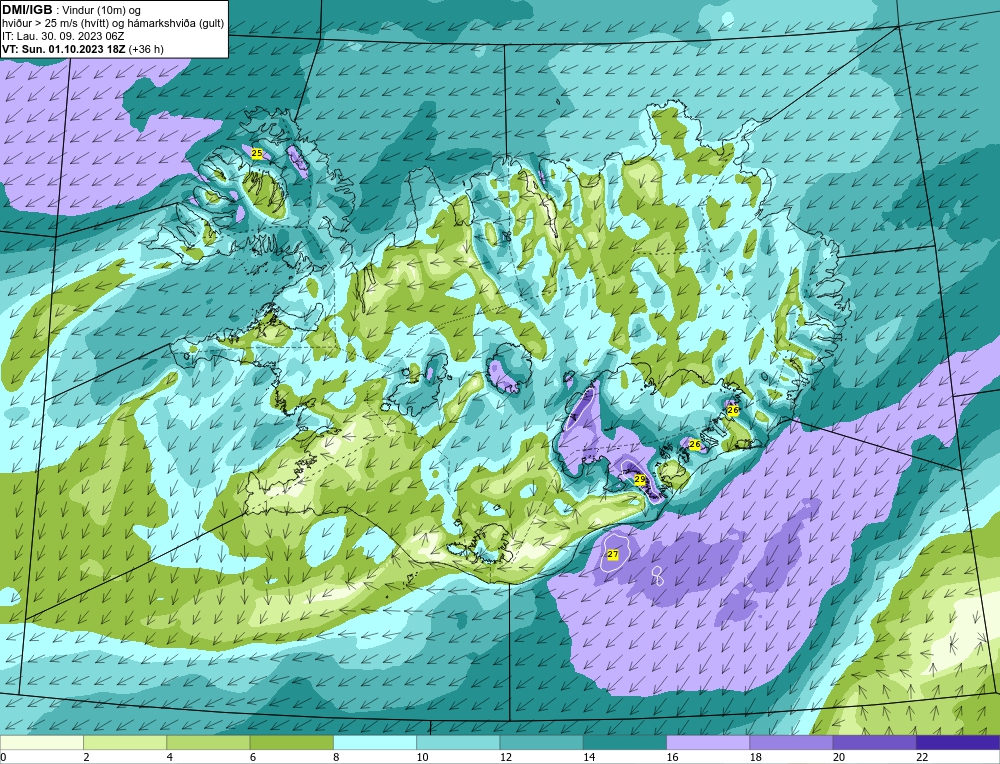The height and width of the screenshot is (764, 1000).
Task: Click the valid time 'VT: Sun. 01.10.2023 18Z'
Action: coord(64,49)
